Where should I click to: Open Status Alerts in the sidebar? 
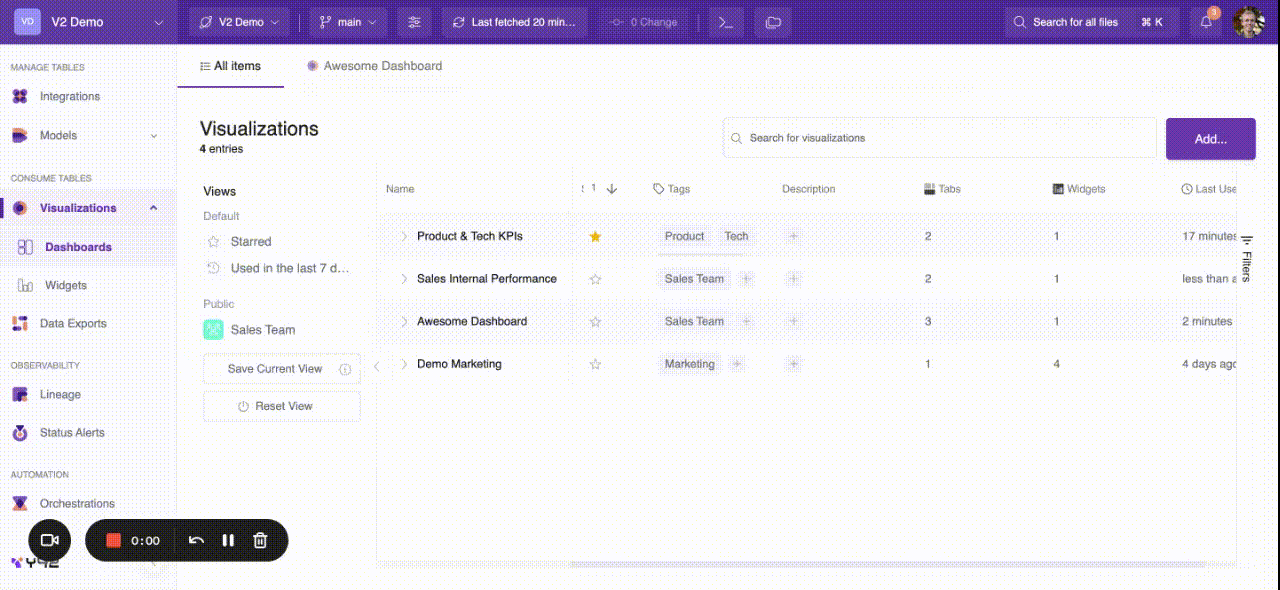click(x=71, y=433)
